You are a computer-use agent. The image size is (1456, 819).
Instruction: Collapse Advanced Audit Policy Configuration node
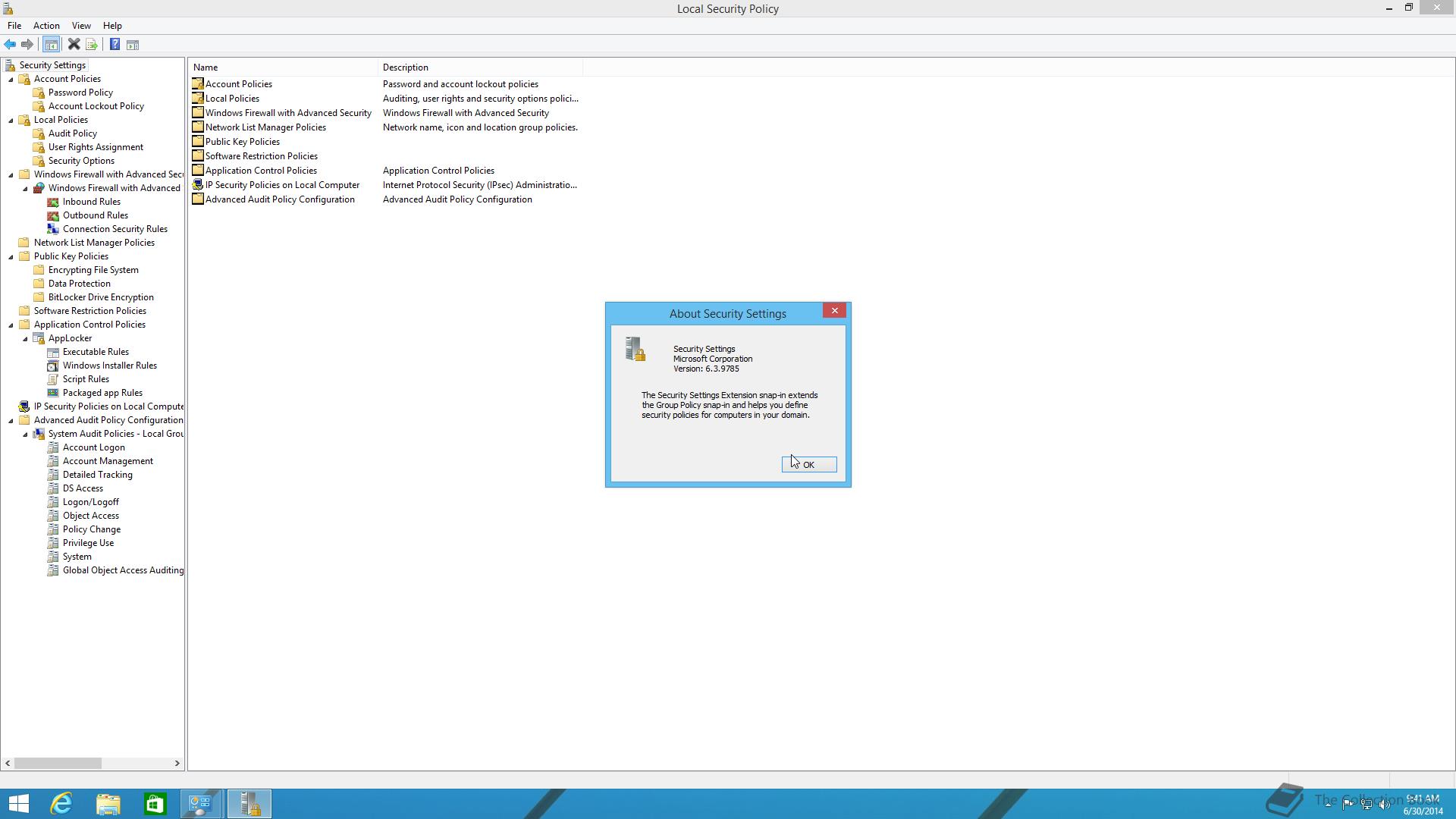(11, 421)
